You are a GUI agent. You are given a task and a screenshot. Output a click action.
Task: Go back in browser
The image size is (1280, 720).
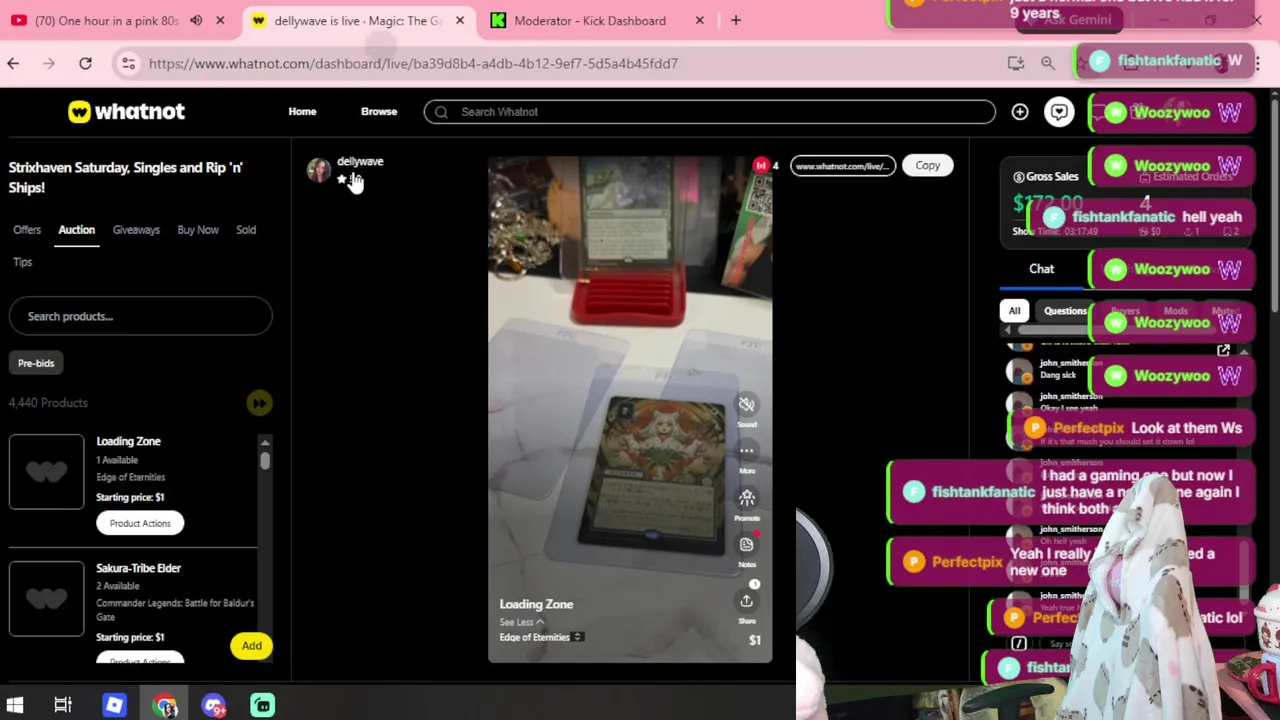(13, 63)
